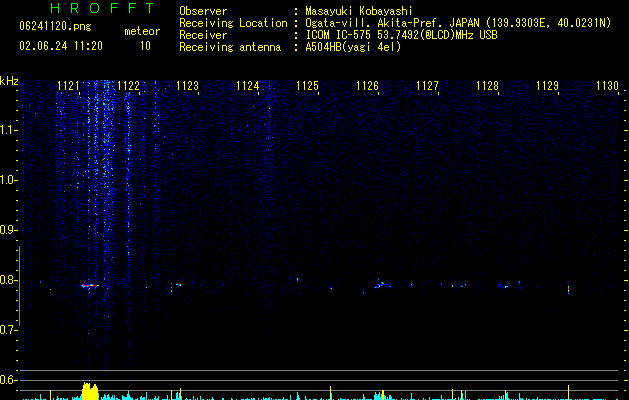This screenshot has width=629, height=400.
Task: Select the Ogata-vill. Akita-Pref. JAPAN location text
Action: tap(458, 23)
